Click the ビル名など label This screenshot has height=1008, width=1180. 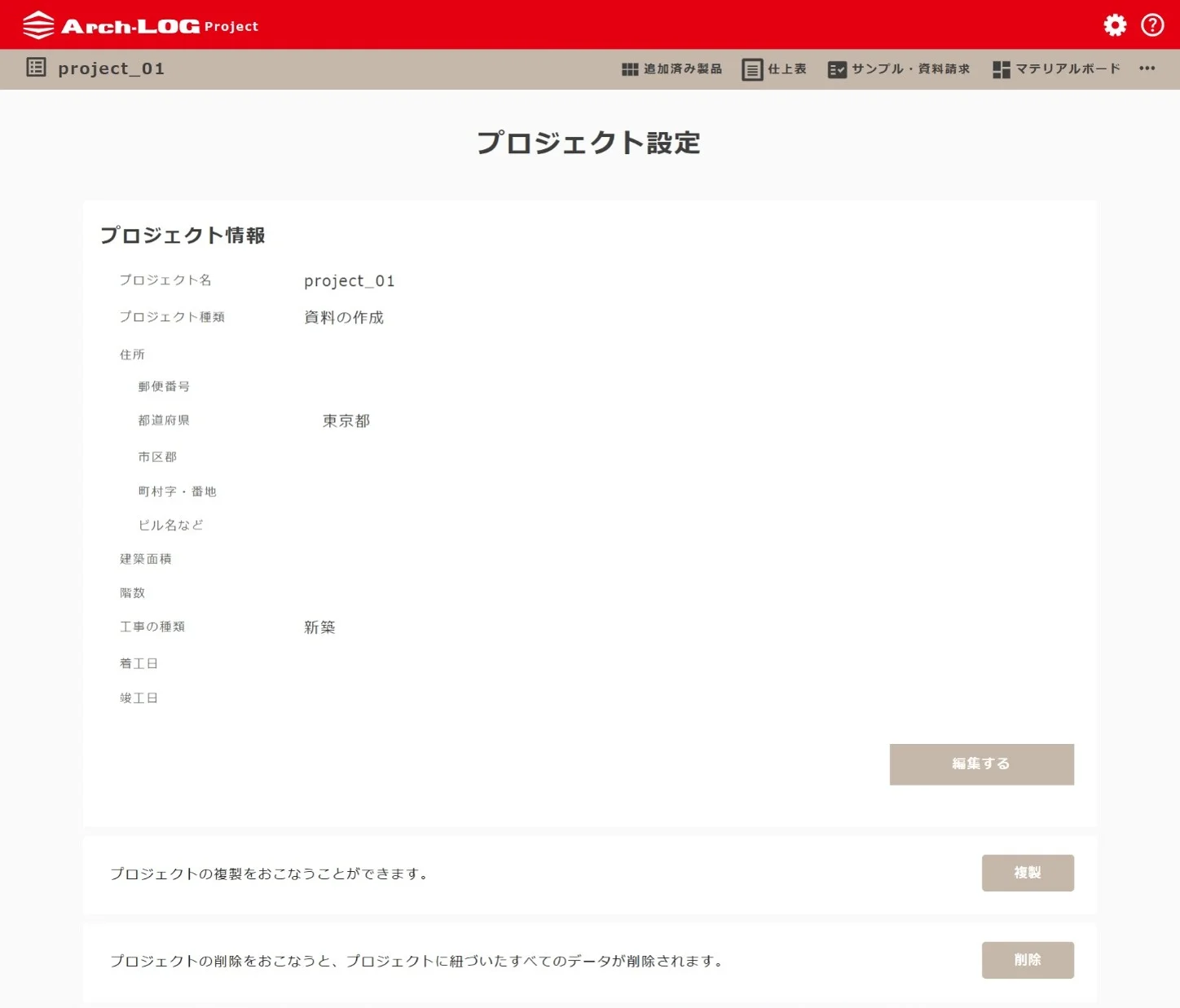tap(170, 525)
